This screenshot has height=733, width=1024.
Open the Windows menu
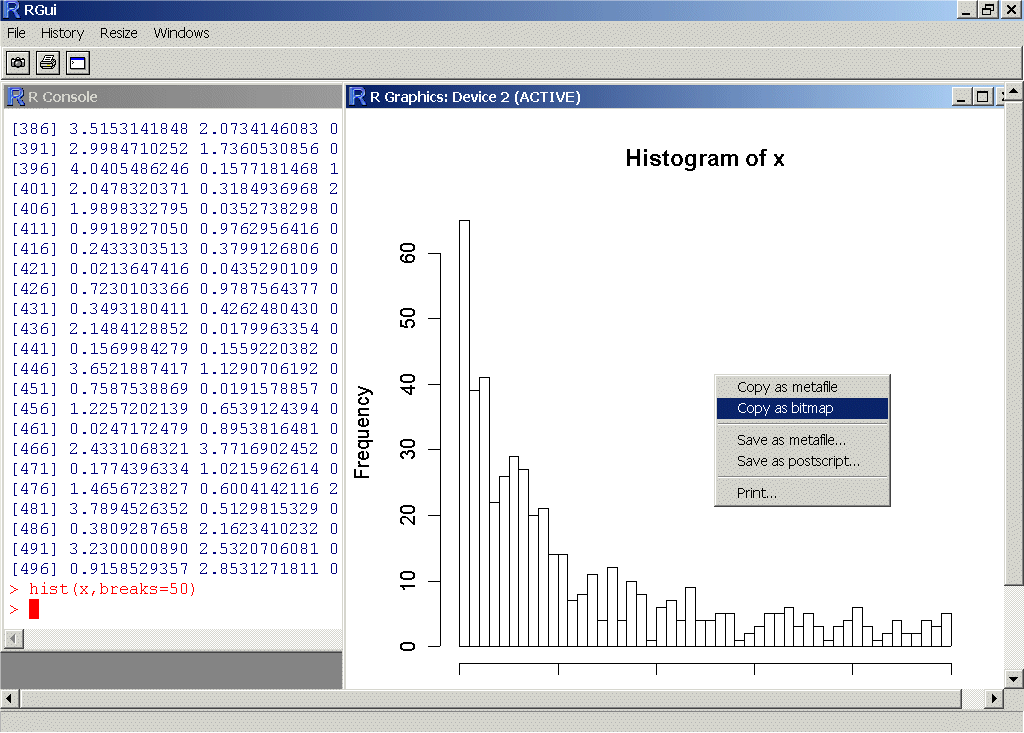[181, 33]
